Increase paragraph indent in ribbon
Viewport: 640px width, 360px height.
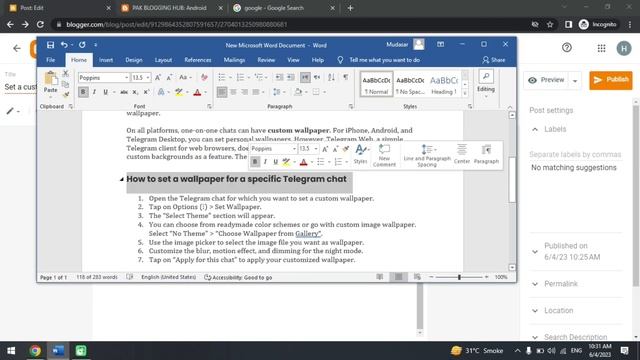[291, 77]
